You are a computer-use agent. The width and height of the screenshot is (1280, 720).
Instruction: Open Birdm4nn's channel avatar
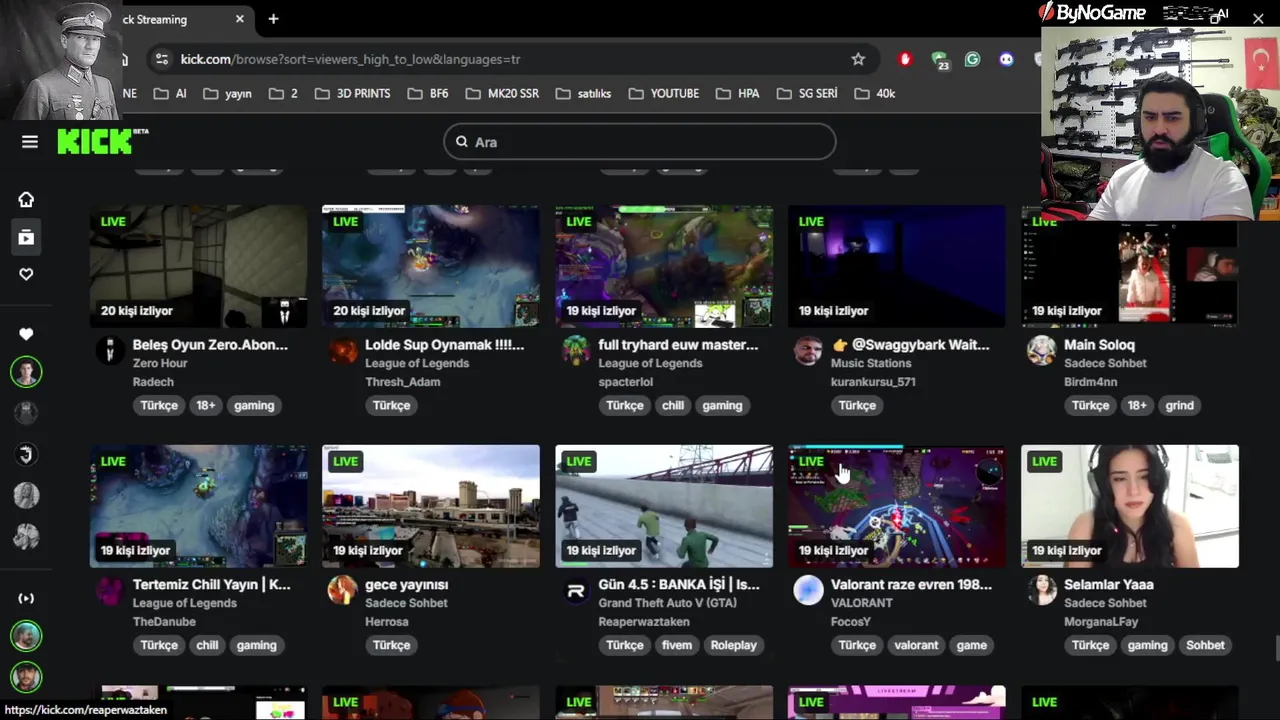point(1042,351)
